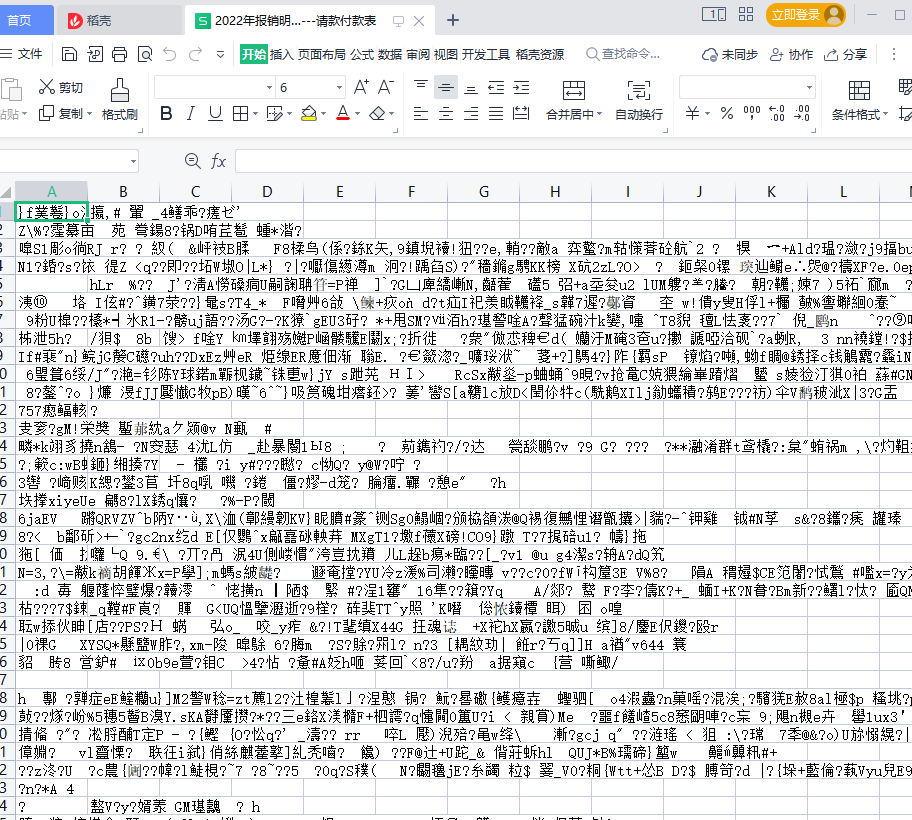Decrease decimal places icon
912x820 pixels.
click(802, 113)
